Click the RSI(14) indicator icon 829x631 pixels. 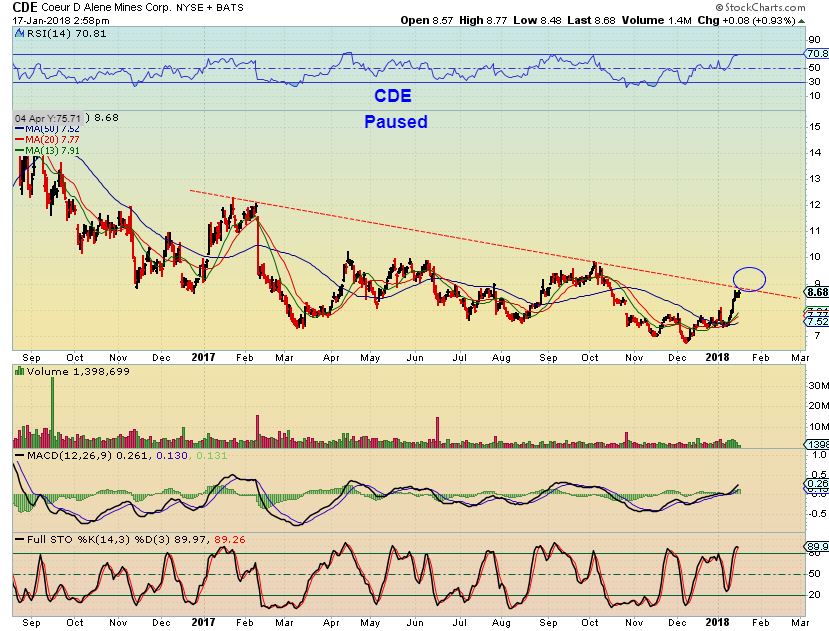[20, 33]
